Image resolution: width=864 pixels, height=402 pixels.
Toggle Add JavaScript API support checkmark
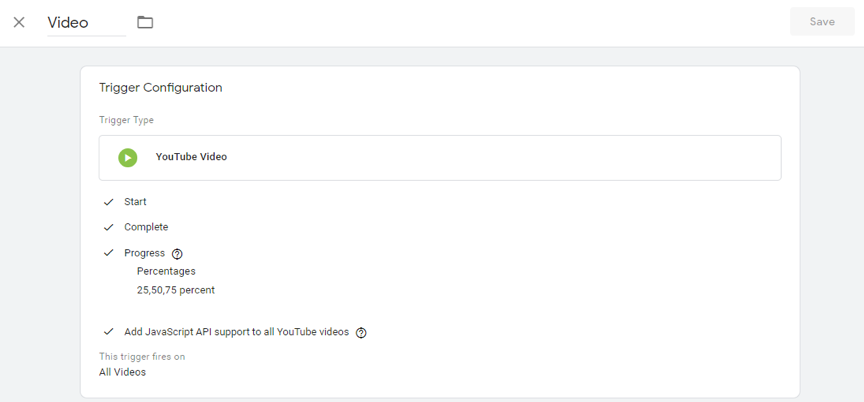click(109, 332)
